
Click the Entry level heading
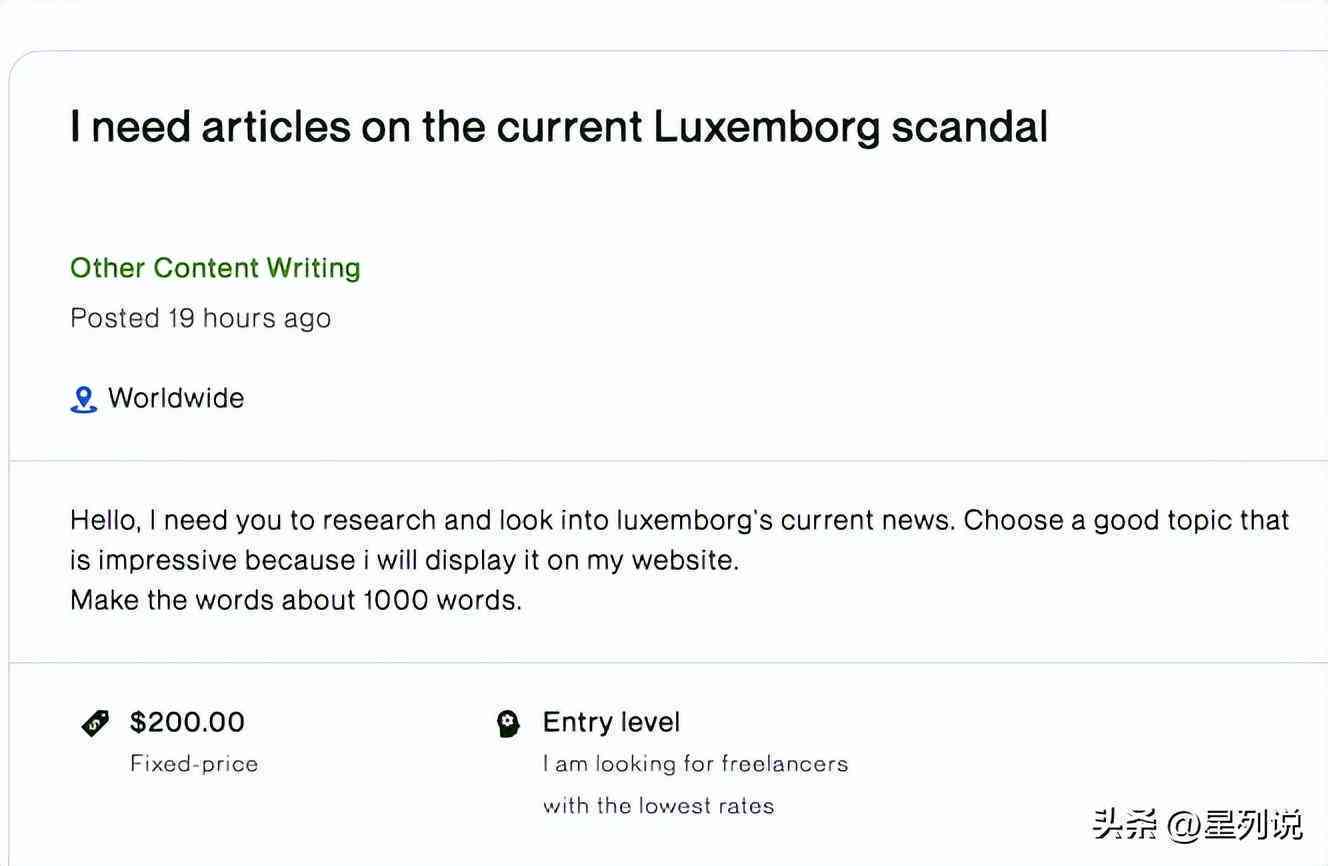611,722
